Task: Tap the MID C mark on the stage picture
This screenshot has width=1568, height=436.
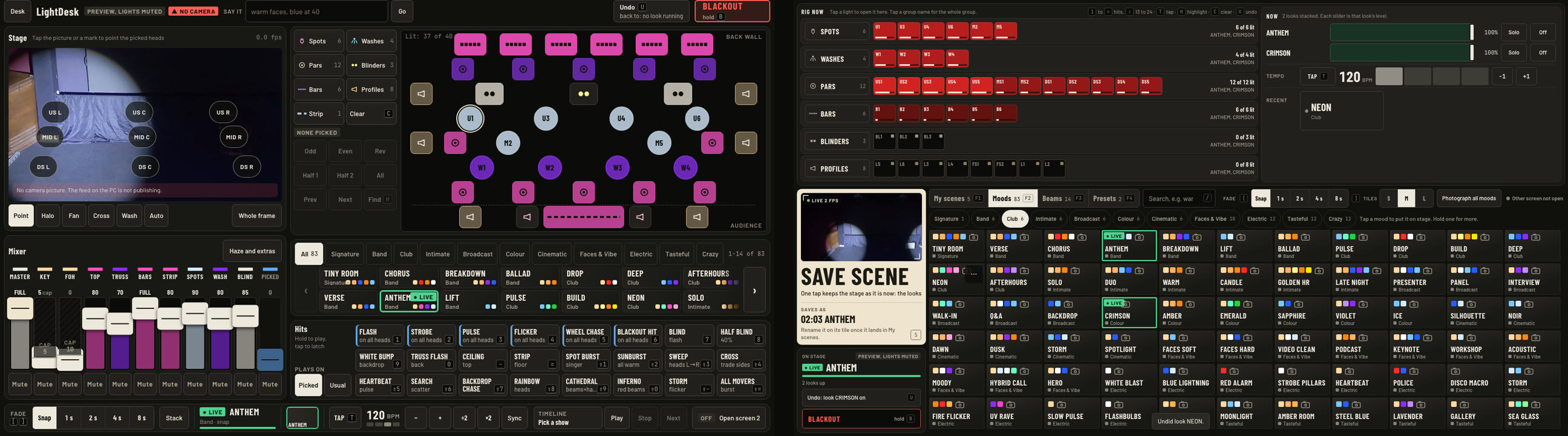Action: (142, 137)
